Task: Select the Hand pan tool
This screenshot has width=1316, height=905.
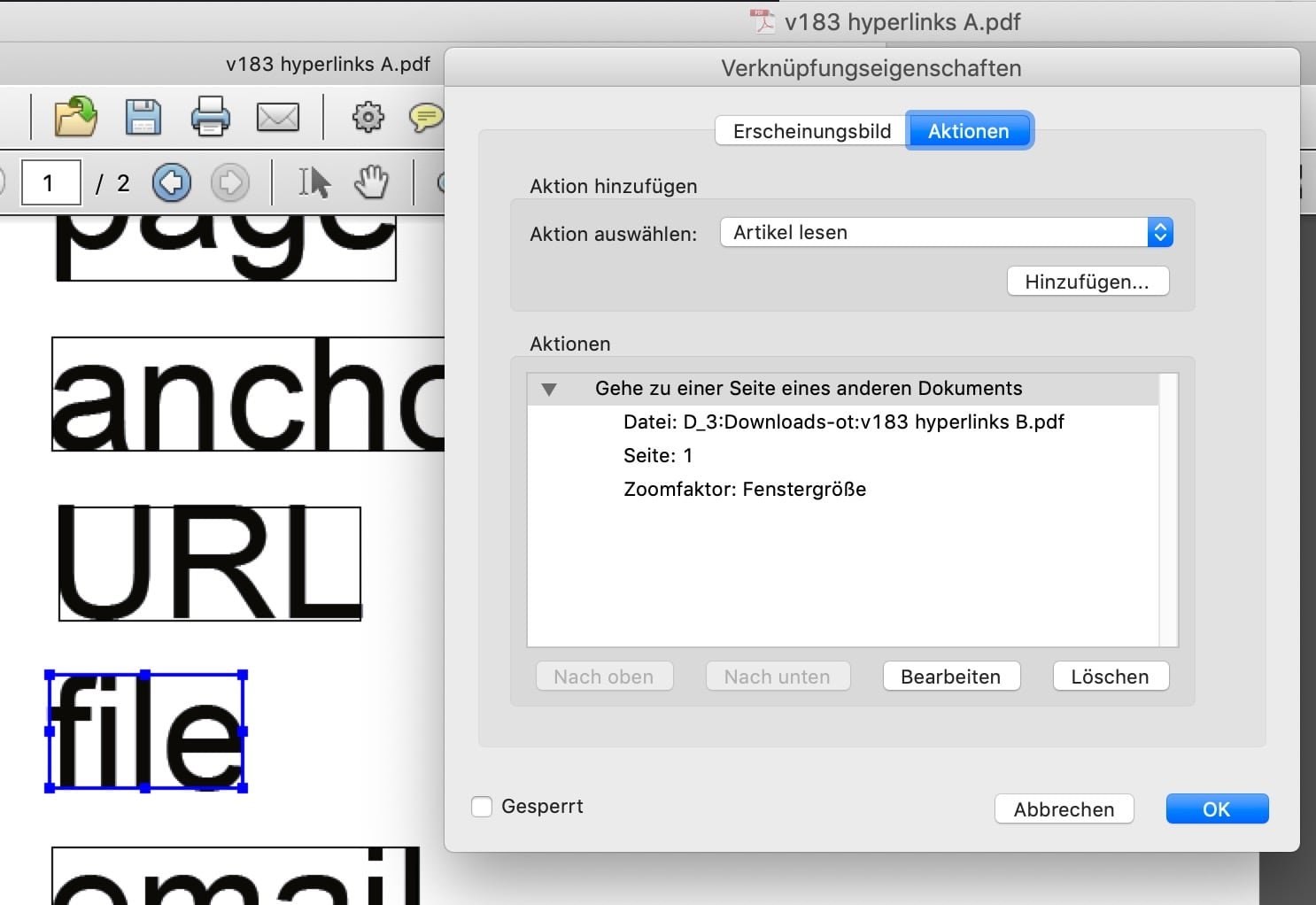Action: click(x=371, y=182)
